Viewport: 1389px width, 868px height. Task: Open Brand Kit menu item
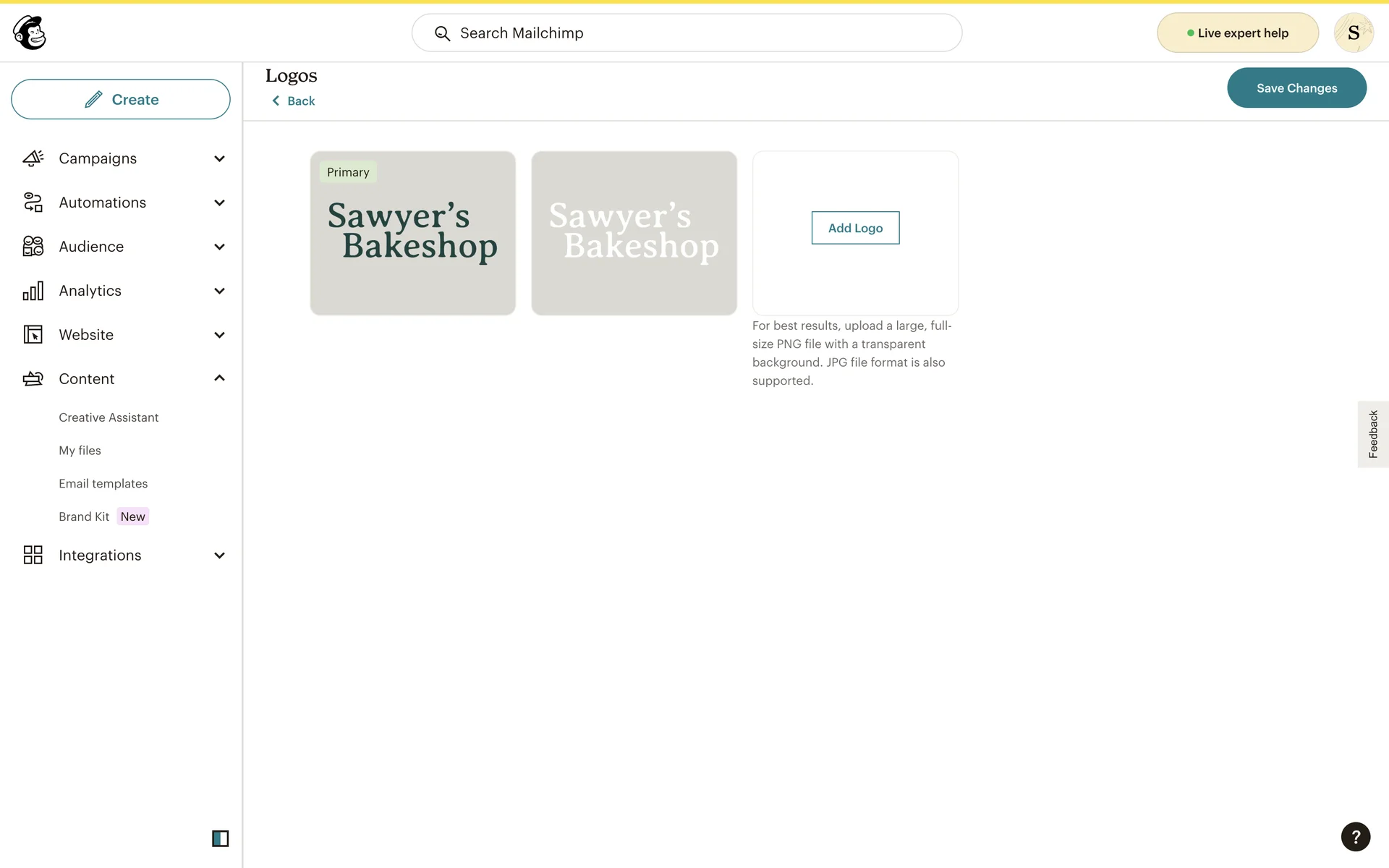point(84,516)
